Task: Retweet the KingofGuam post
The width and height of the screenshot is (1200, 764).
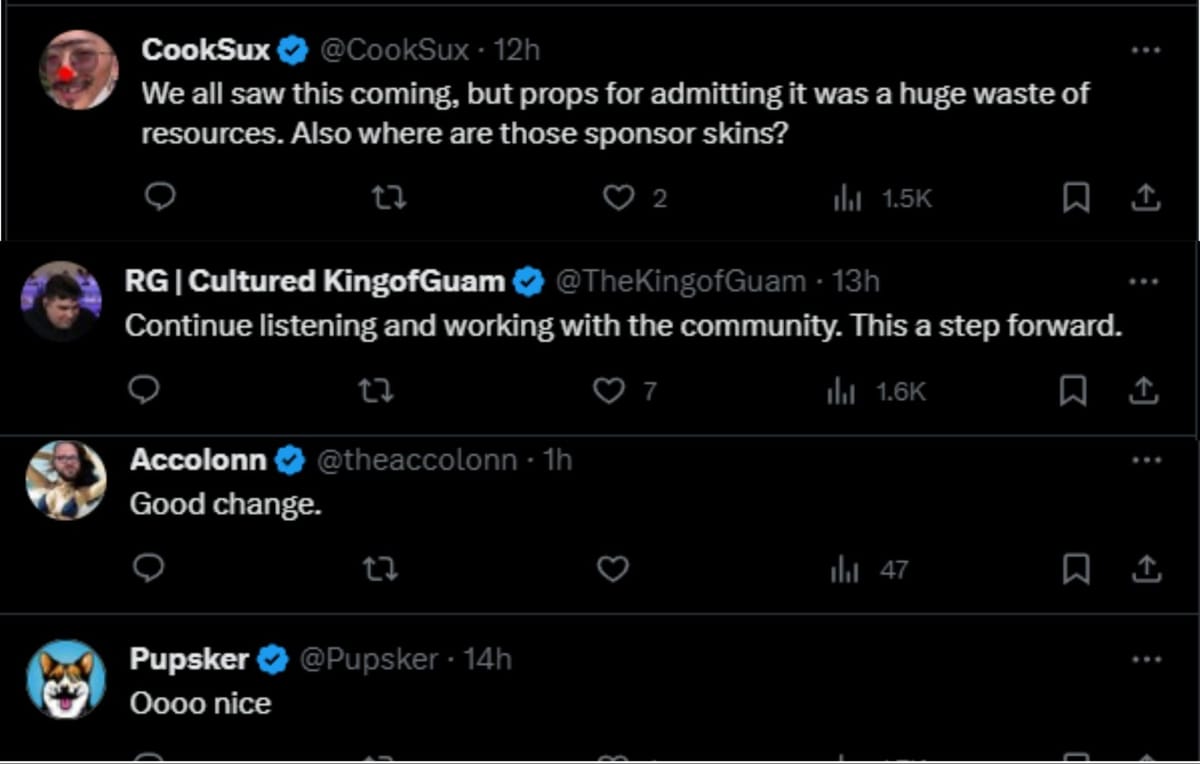Action: click(376, 390)
